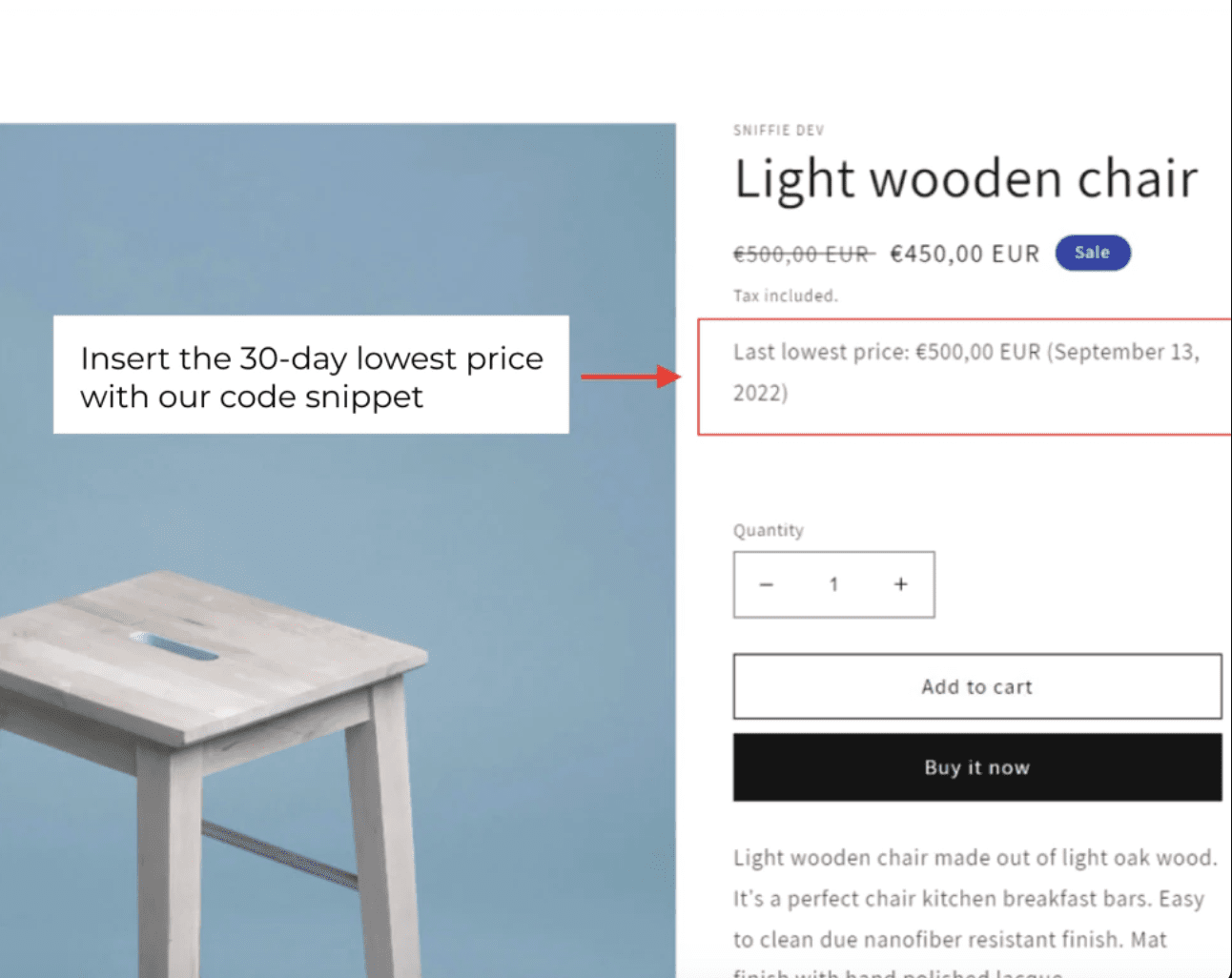Select the strikethrough original price €500,00 EUR
Image resolution: width=1232 pixels, height=978 pixels.
(x=803, y=254)
